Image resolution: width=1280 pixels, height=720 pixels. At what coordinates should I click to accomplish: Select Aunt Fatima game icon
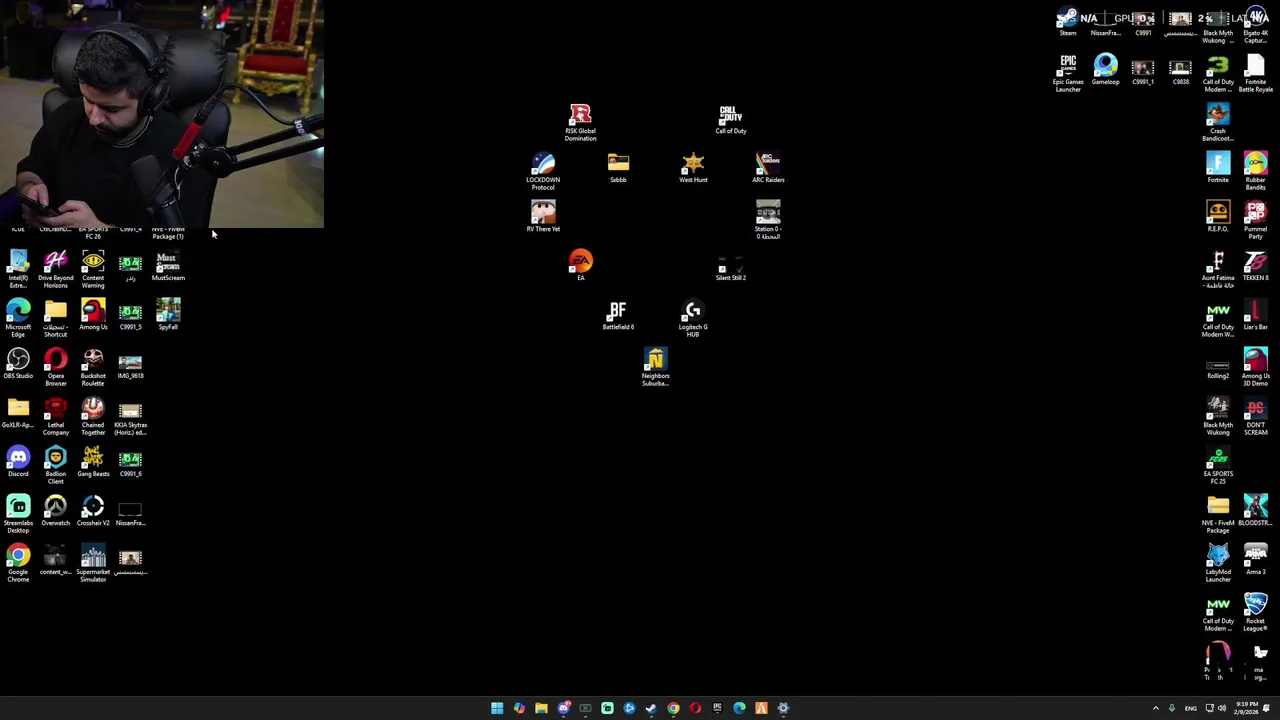(x=1218, y=269)
